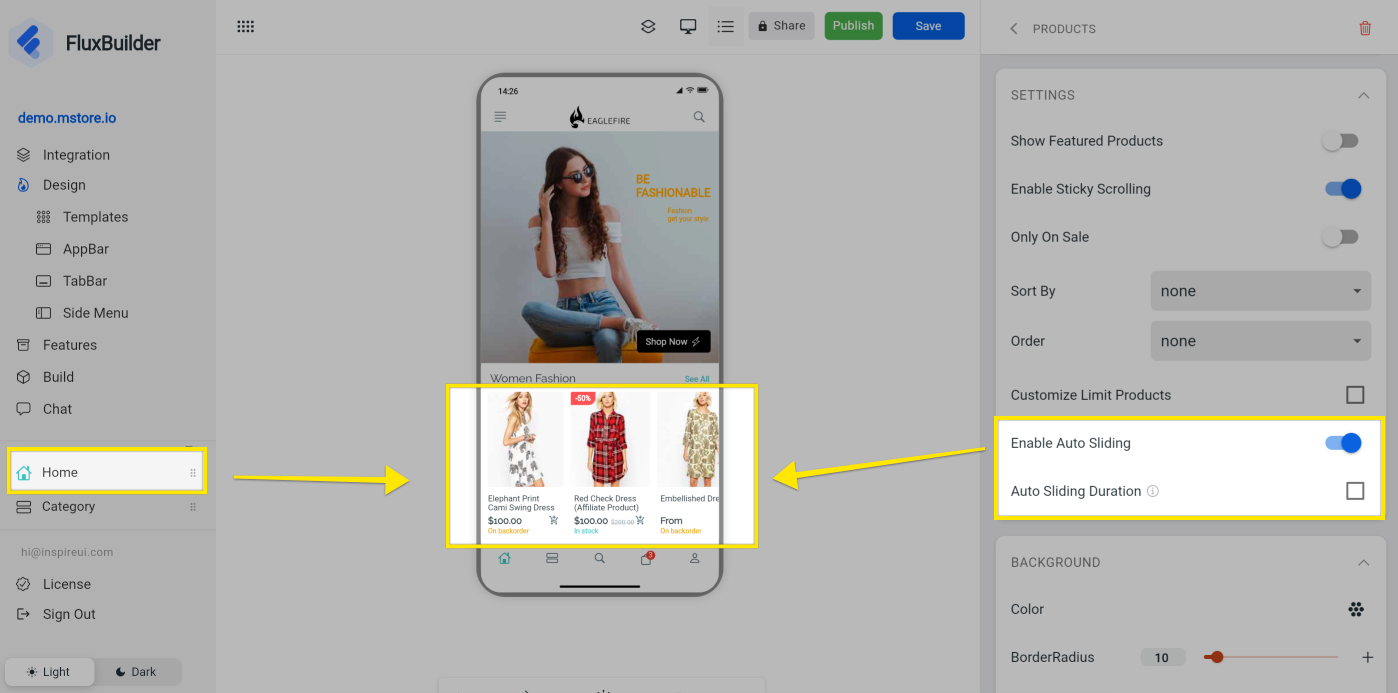This screenshot has height=693, width=1398.
Task: Toggle Show Featured Products switch
Action: click(x=1340, y=141)
